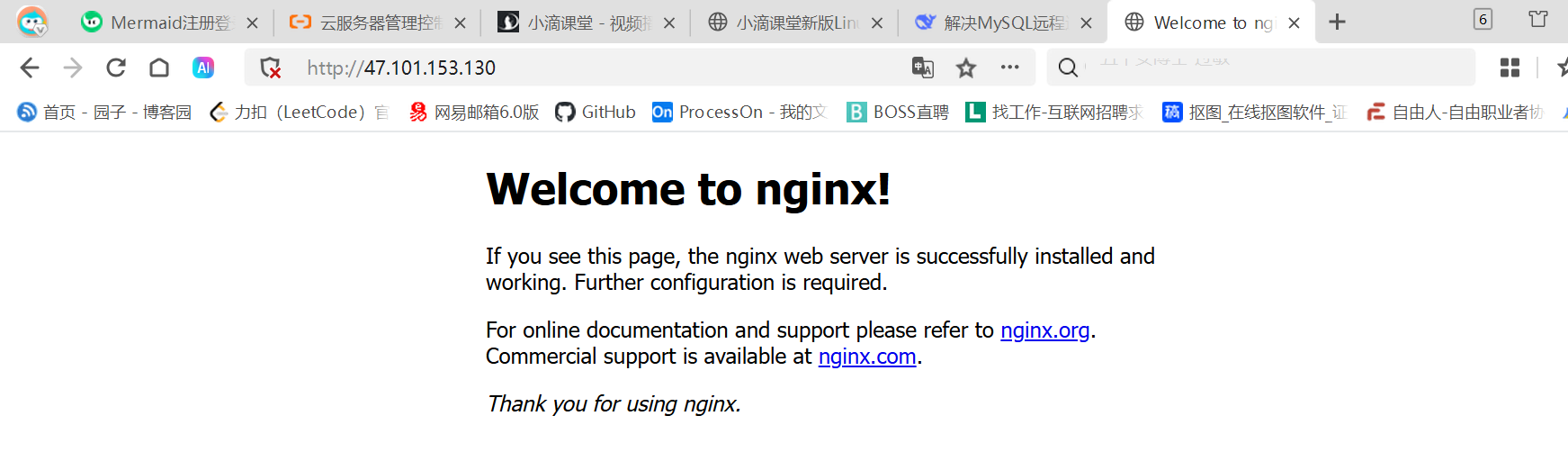Close the Mermaid注册登录 tab

[252, 23]
